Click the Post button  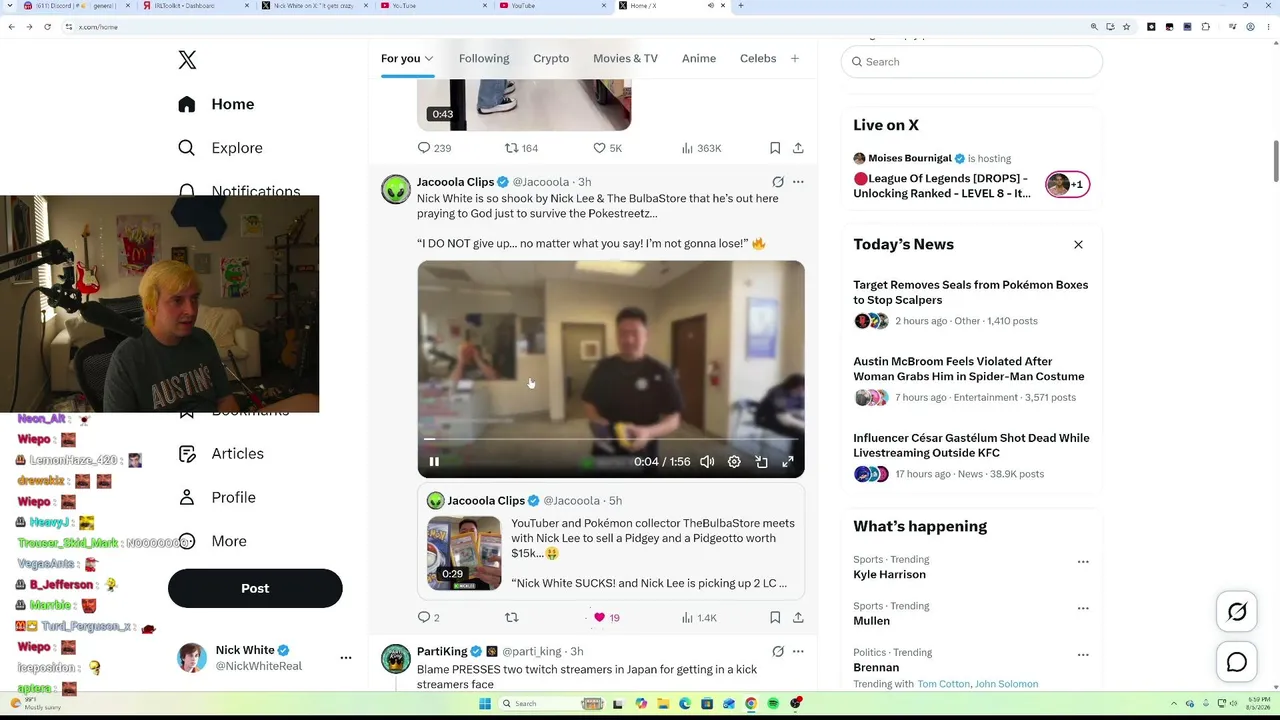click(255, 588)
